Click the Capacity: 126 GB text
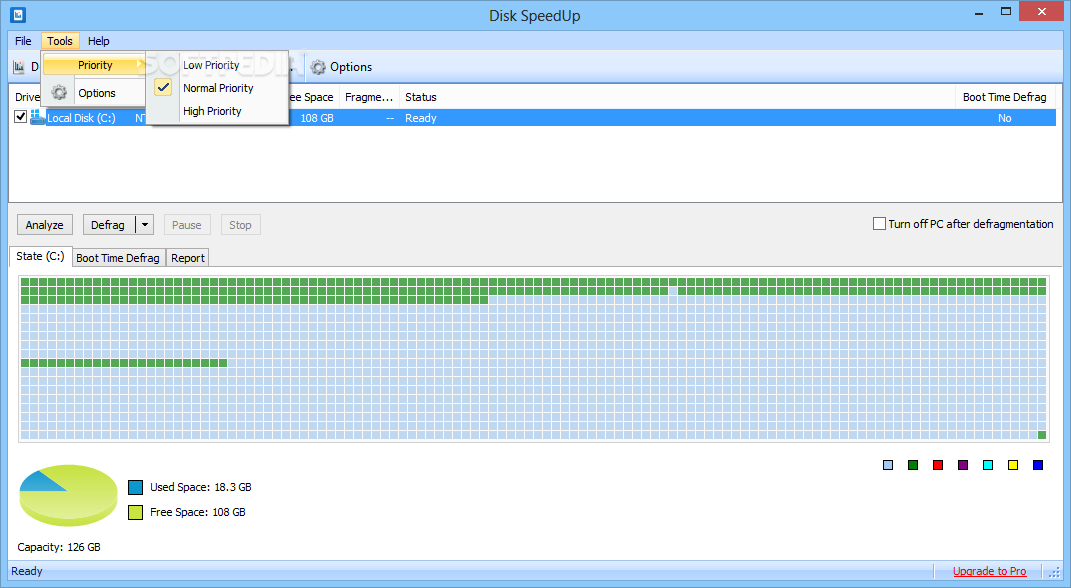1071x588 pixels. 59,547
